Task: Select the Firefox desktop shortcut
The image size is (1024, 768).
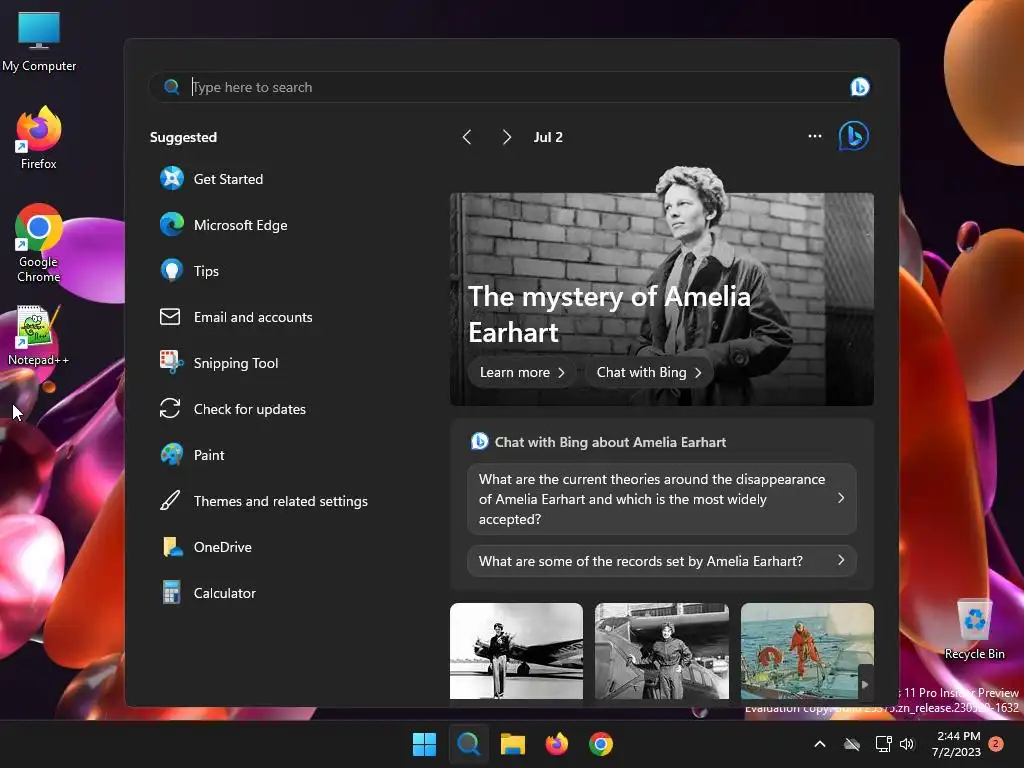Action: [x=39, y=138]
